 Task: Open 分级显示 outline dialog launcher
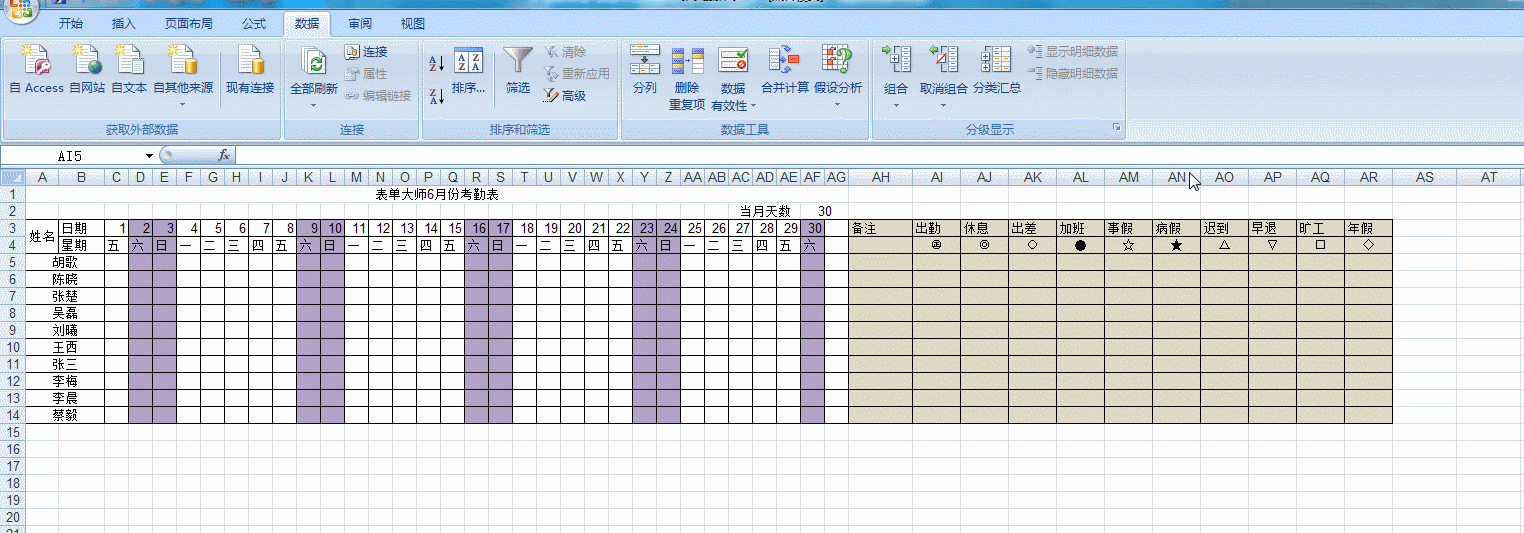1117,129
